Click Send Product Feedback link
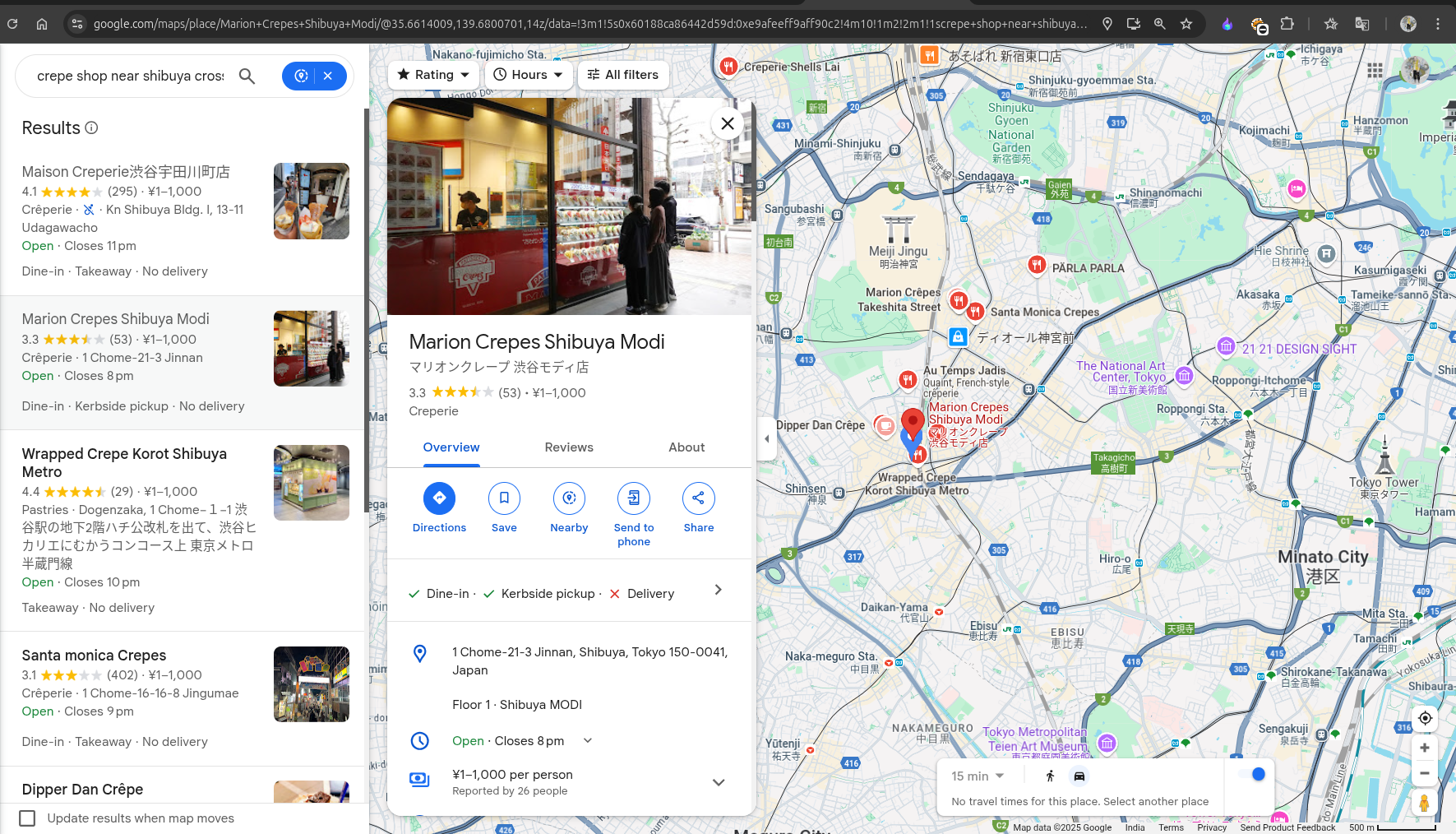 [x=1287, y=827]
